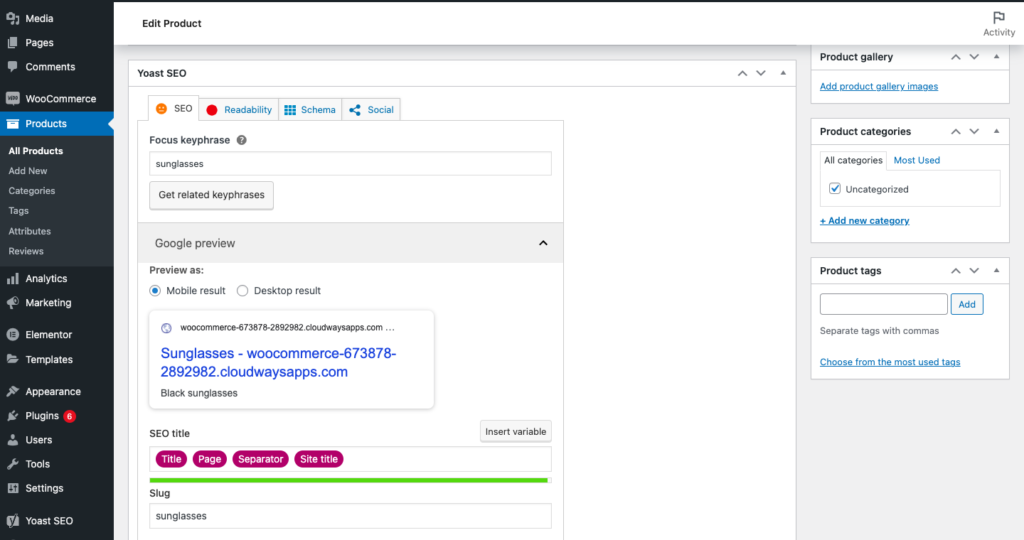The height and width of the screenshot is (540, 1024).
Task: Click the Elementor circle icon
Action: coord(12,334)
